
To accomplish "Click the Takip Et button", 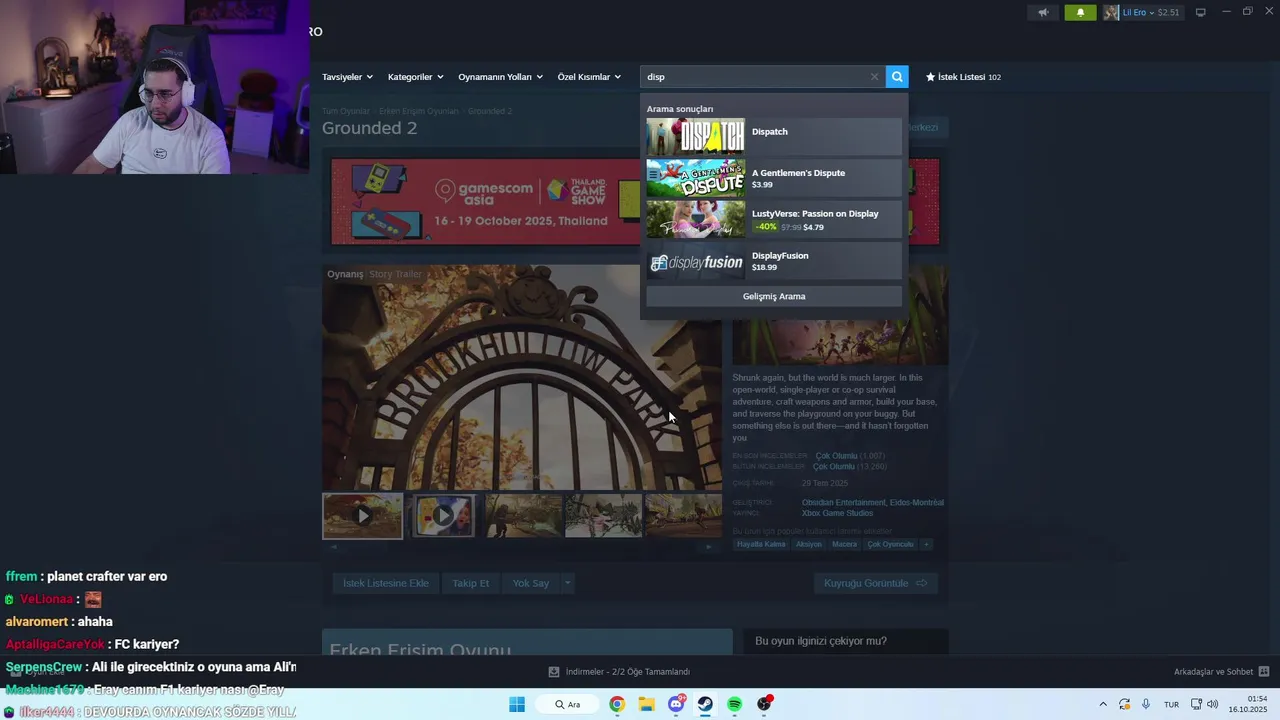I will (471, 583).
